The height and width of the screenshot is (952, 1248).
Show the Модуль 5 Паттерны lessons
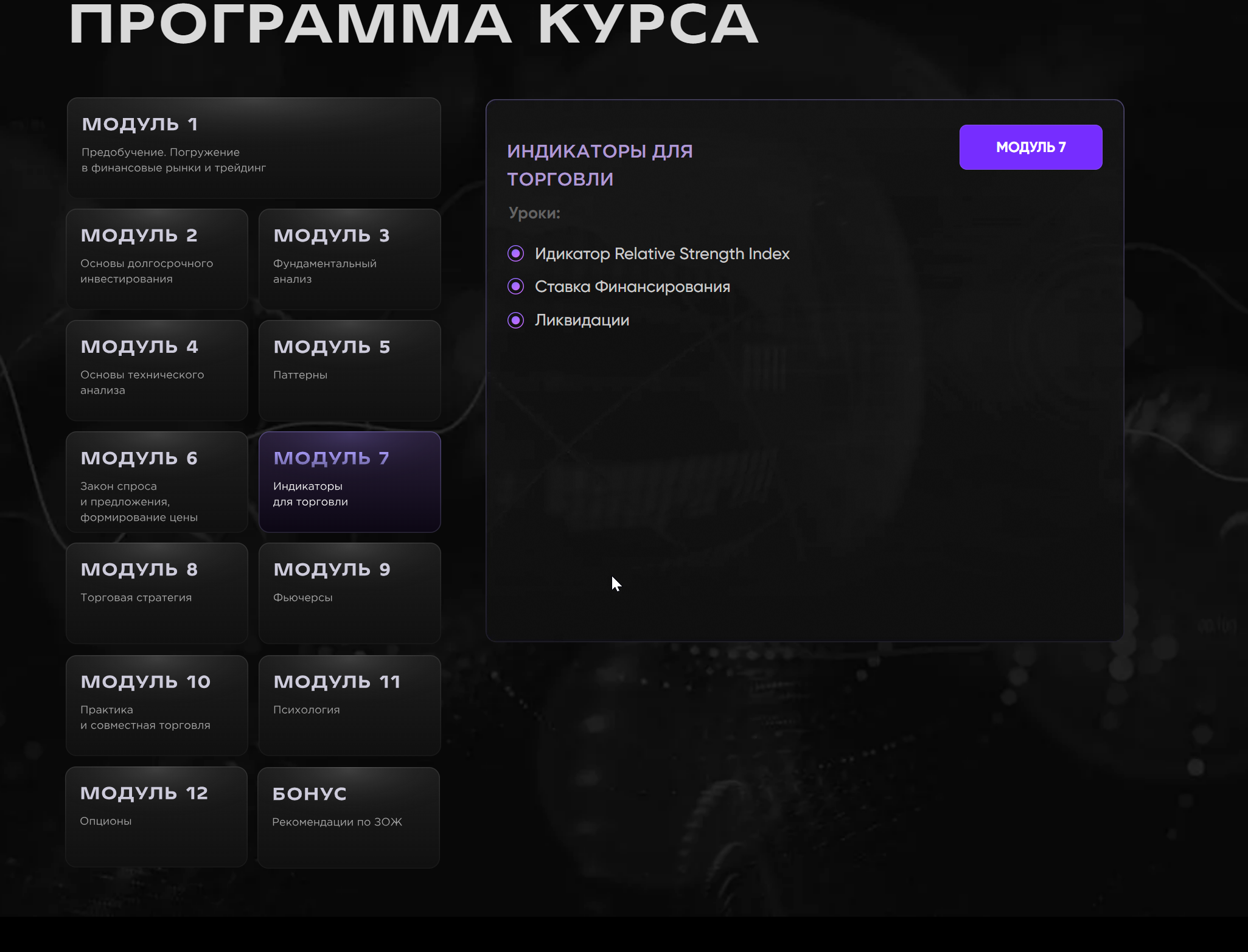click(x=349, y=370)
